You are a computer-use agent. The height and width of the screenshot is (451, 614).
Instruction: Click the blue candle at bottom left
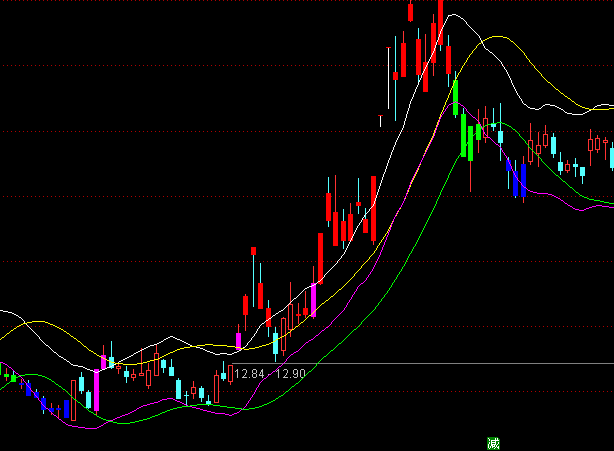click(67, 409)
